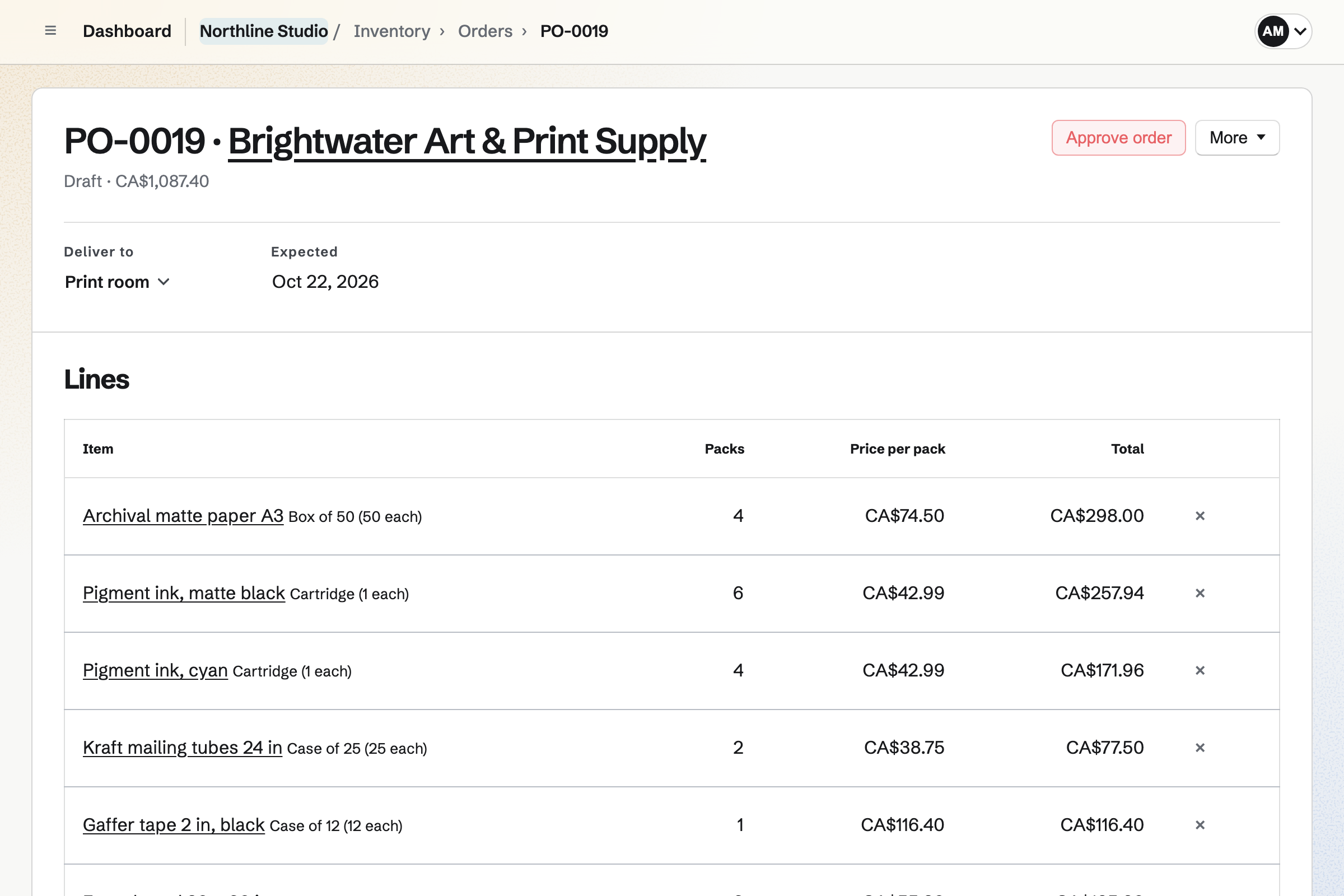Change the Print room delivery location
Screen dimensions: 1344x896
pos(117,282)
